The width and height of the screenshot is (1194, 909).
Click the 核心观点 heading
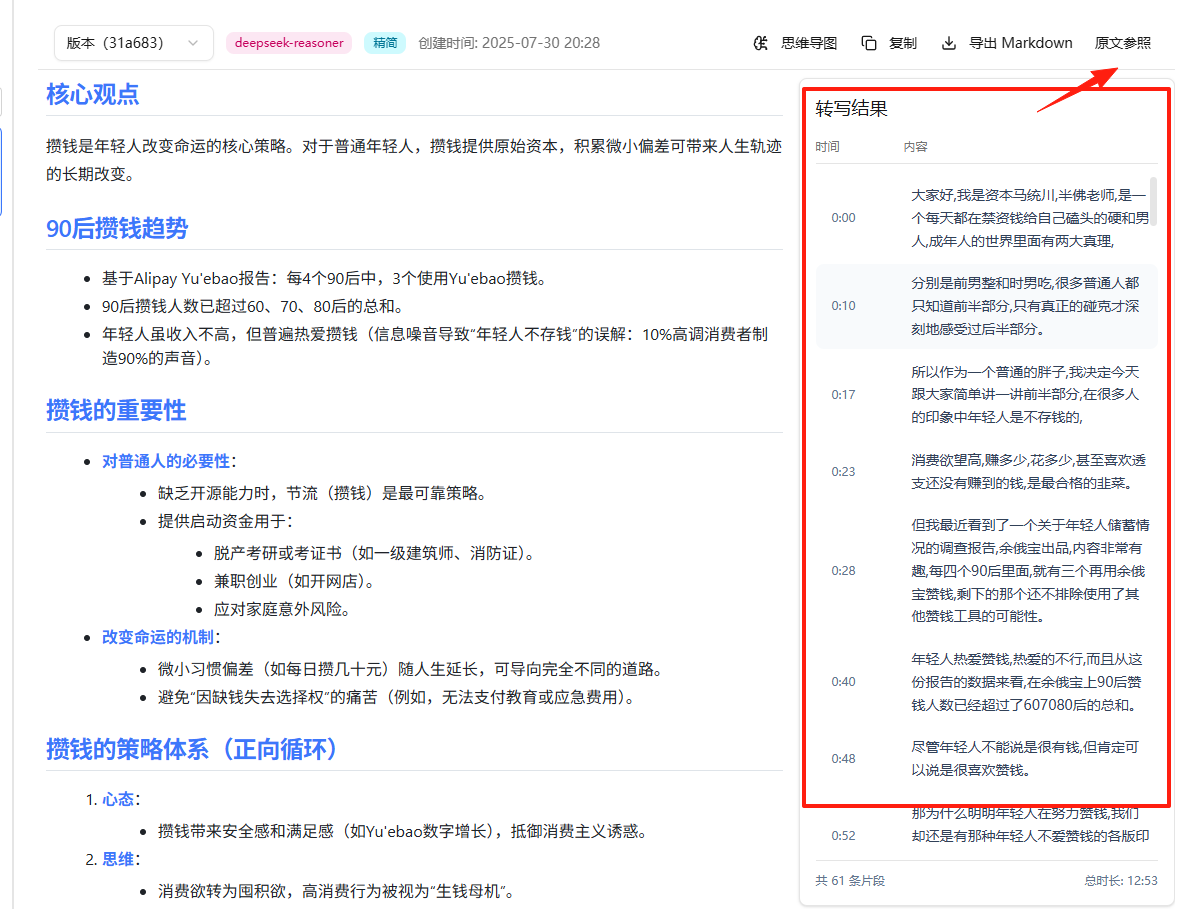point(93,94)
